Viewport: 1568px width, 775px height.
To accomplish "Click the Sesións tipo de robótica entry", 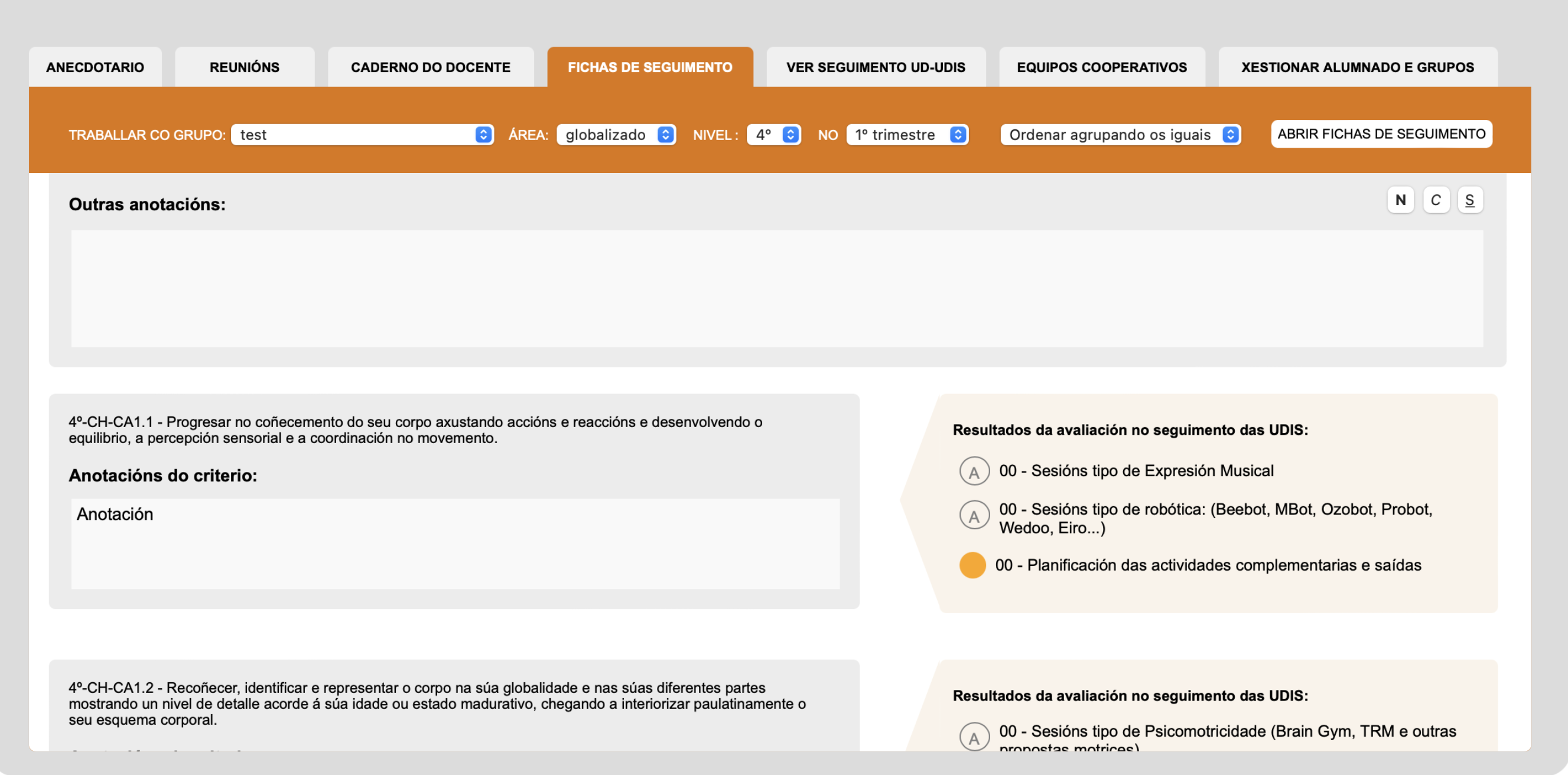I will pyautogui.click(x=1215, y=519).
